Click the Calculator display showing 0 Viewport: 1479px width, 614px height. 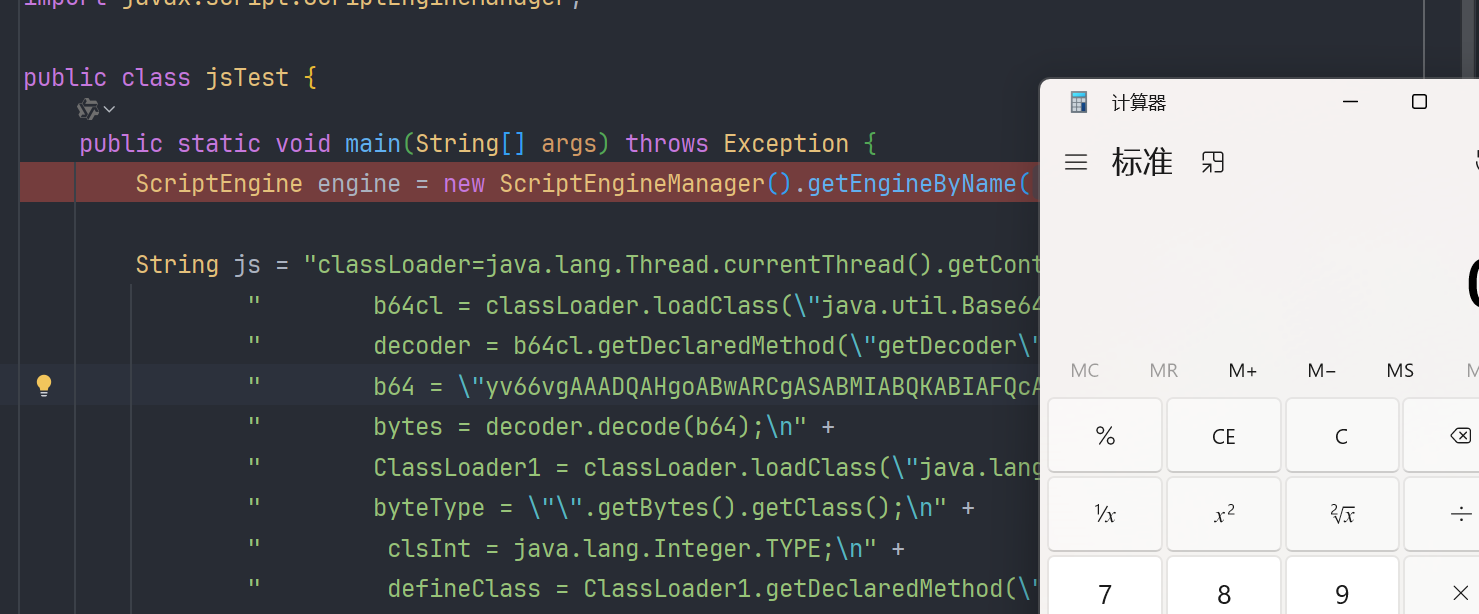point(1473,285)
